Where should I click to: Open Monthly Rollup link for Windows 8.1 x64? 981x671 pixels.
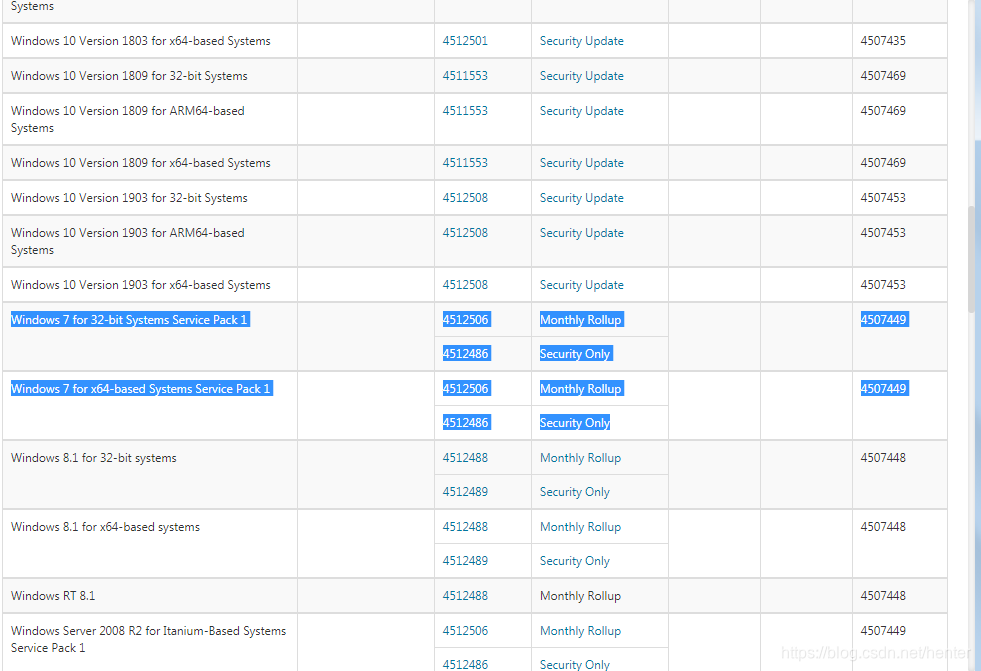tap(580, 527)
